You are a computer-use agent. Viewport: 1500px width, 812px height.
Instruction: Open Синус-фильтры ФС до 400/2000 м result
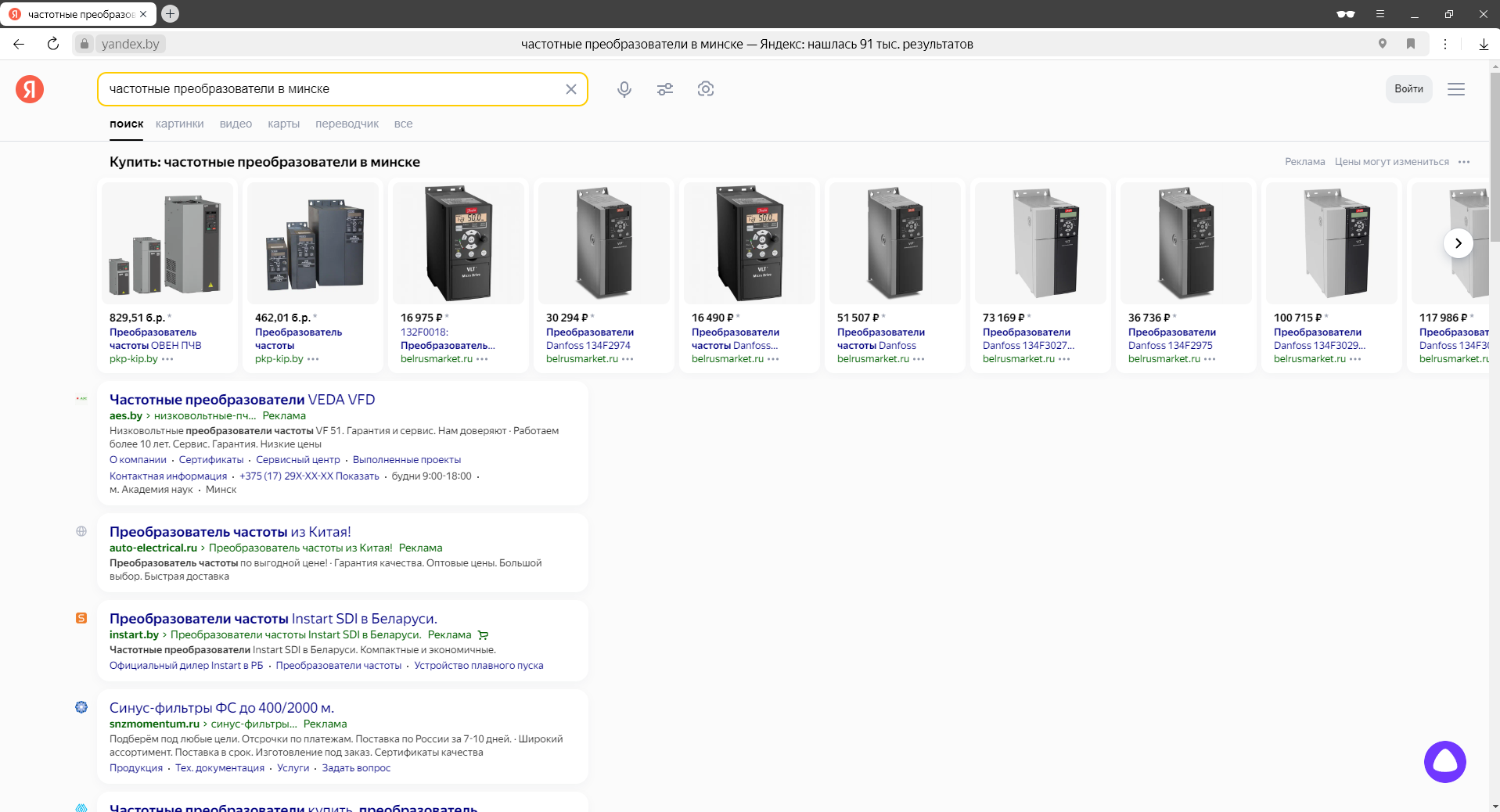coord(221,708)
